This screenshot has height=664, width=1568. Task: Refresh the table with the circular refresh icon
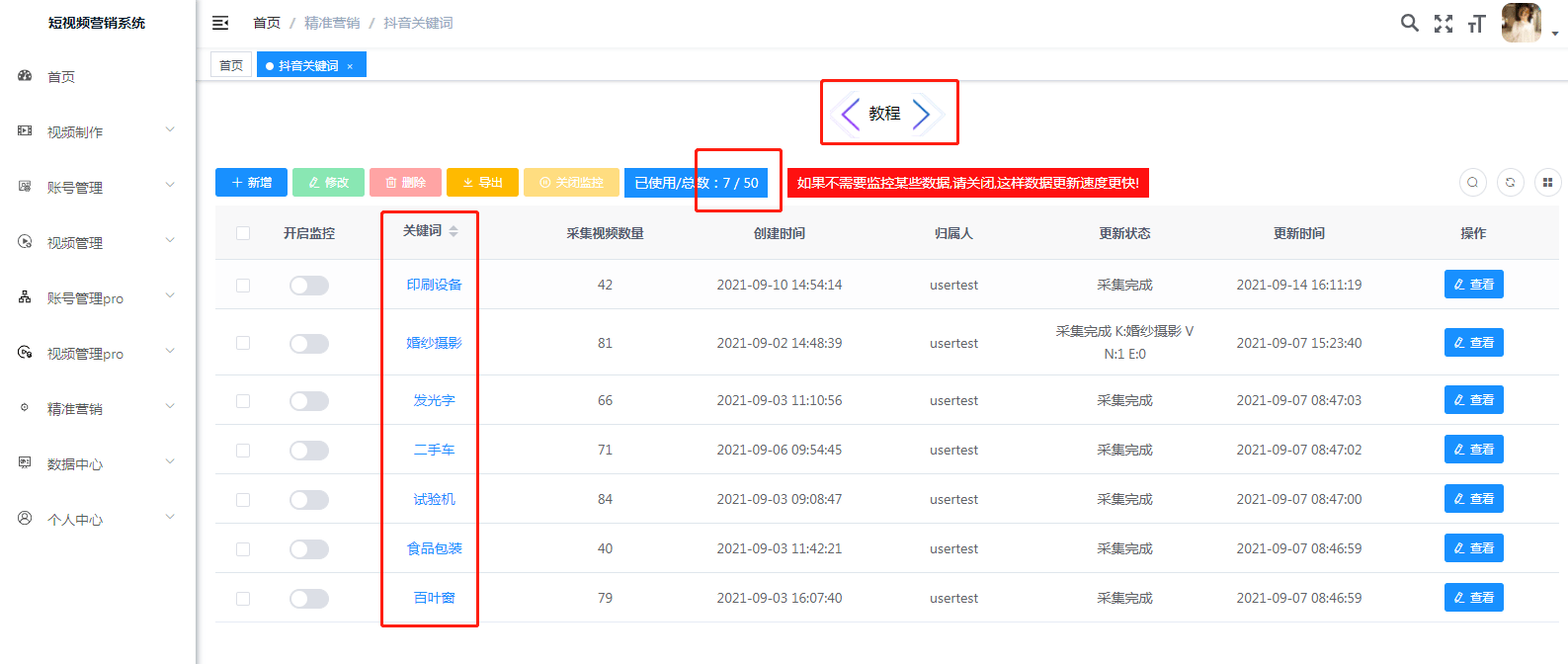[1510, 183]
